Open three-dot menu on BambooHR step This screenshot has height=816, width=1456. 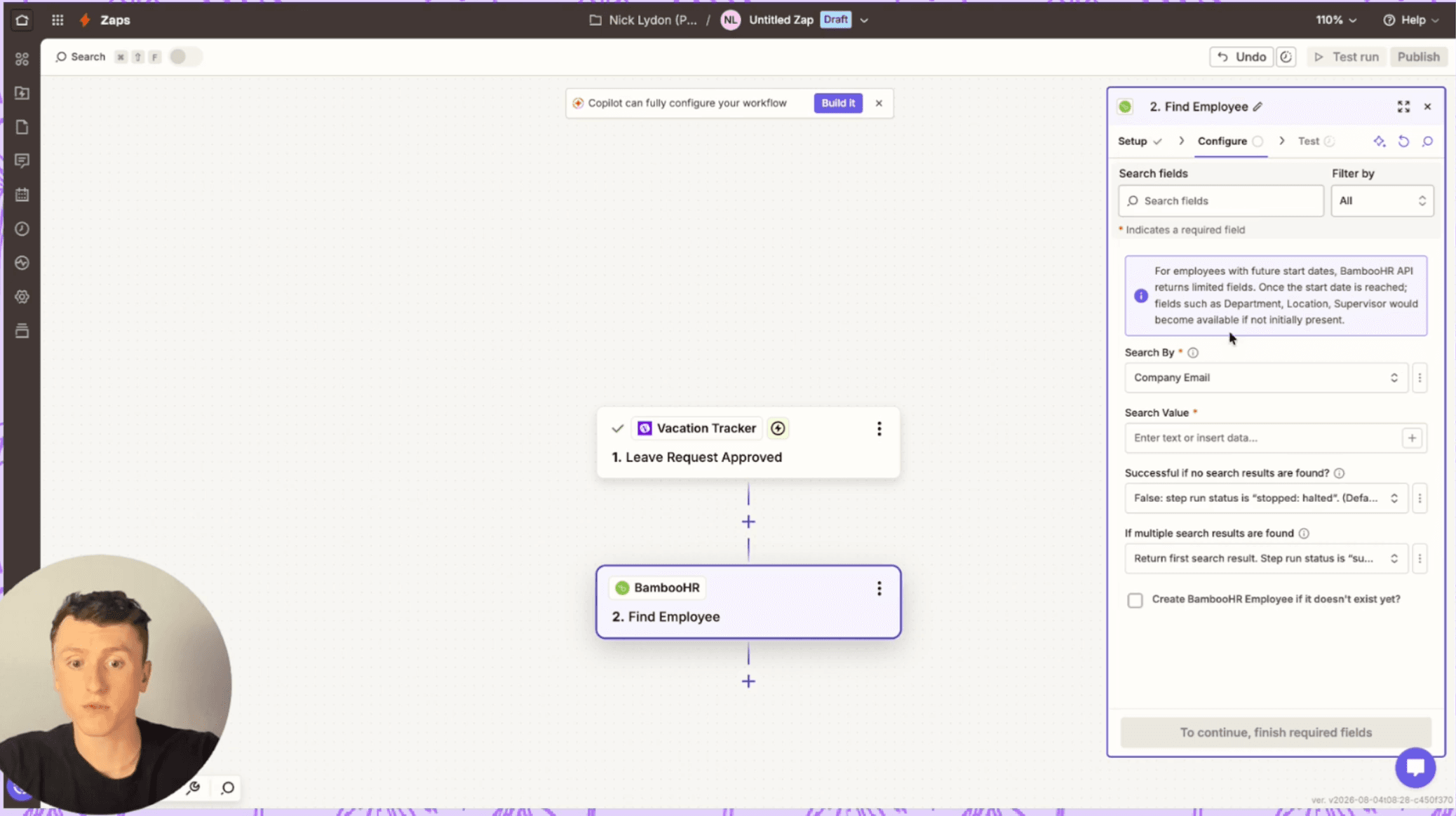(x=879, y=589)
